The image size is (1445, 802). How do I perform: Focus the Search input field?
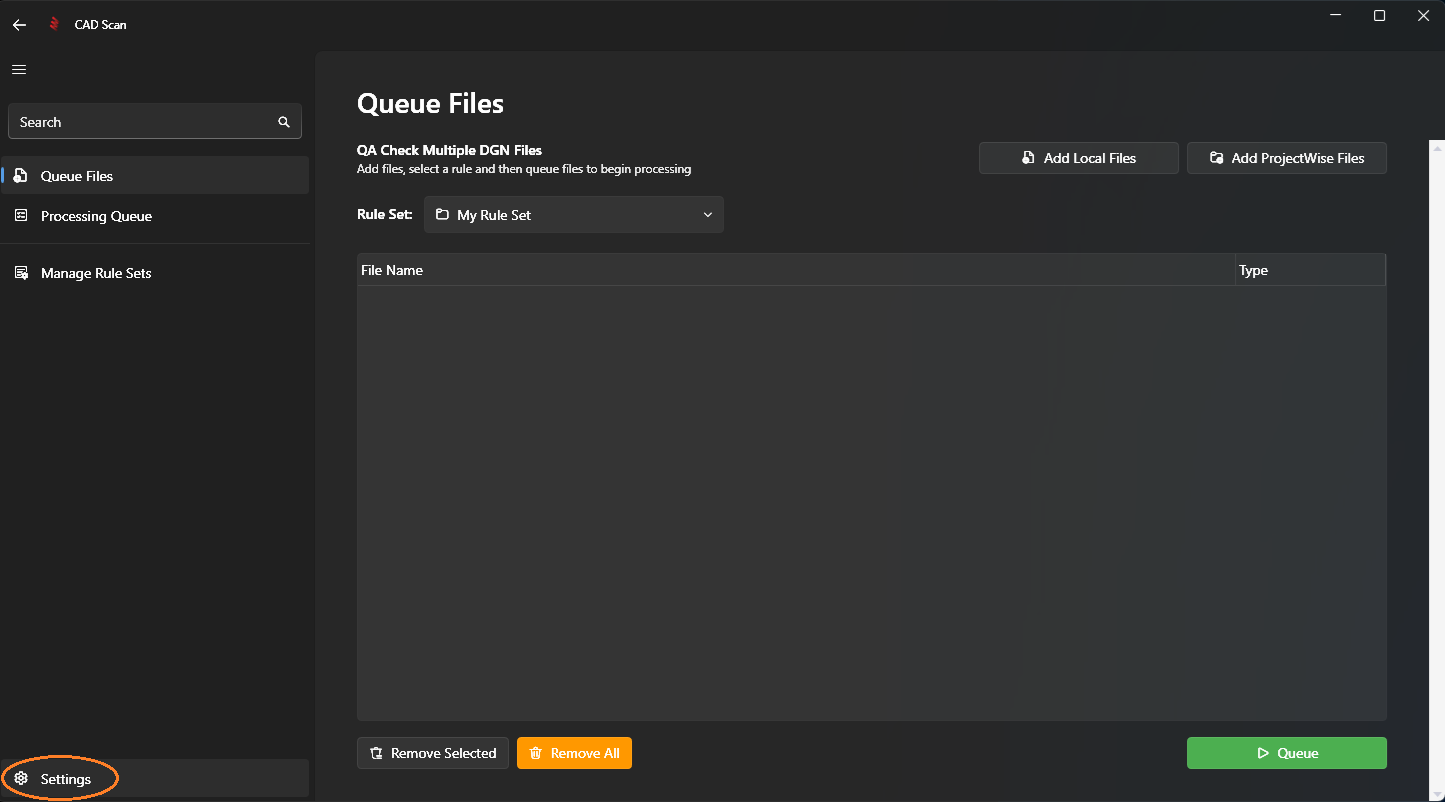(x=140, y=122)
